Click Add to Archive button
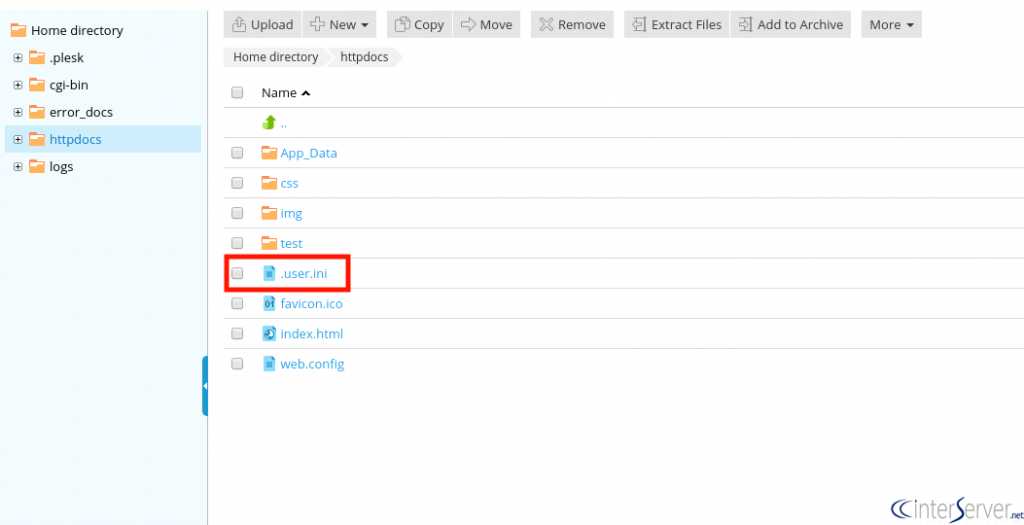This screenshot has height=525, width=1024. coord(791,25)
